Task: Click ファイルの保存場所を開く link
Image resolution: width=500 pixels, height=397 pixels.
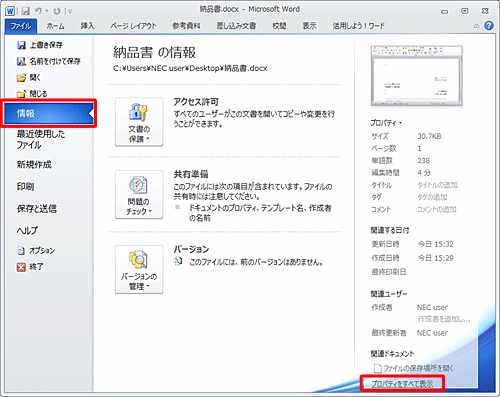Action: point(414,368)
